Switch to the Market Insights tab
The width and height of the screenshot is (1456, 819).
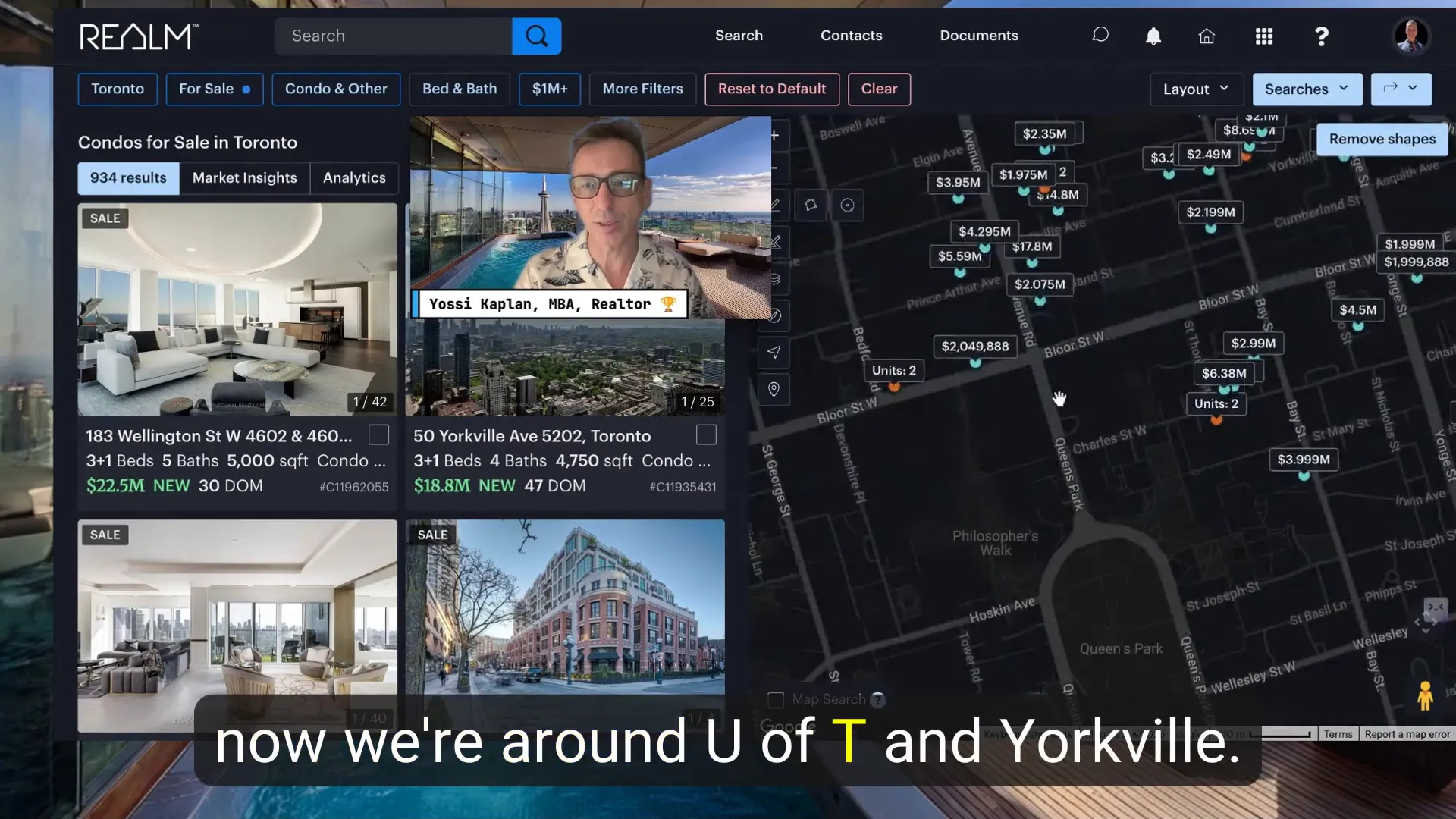[x=245, y=178]
